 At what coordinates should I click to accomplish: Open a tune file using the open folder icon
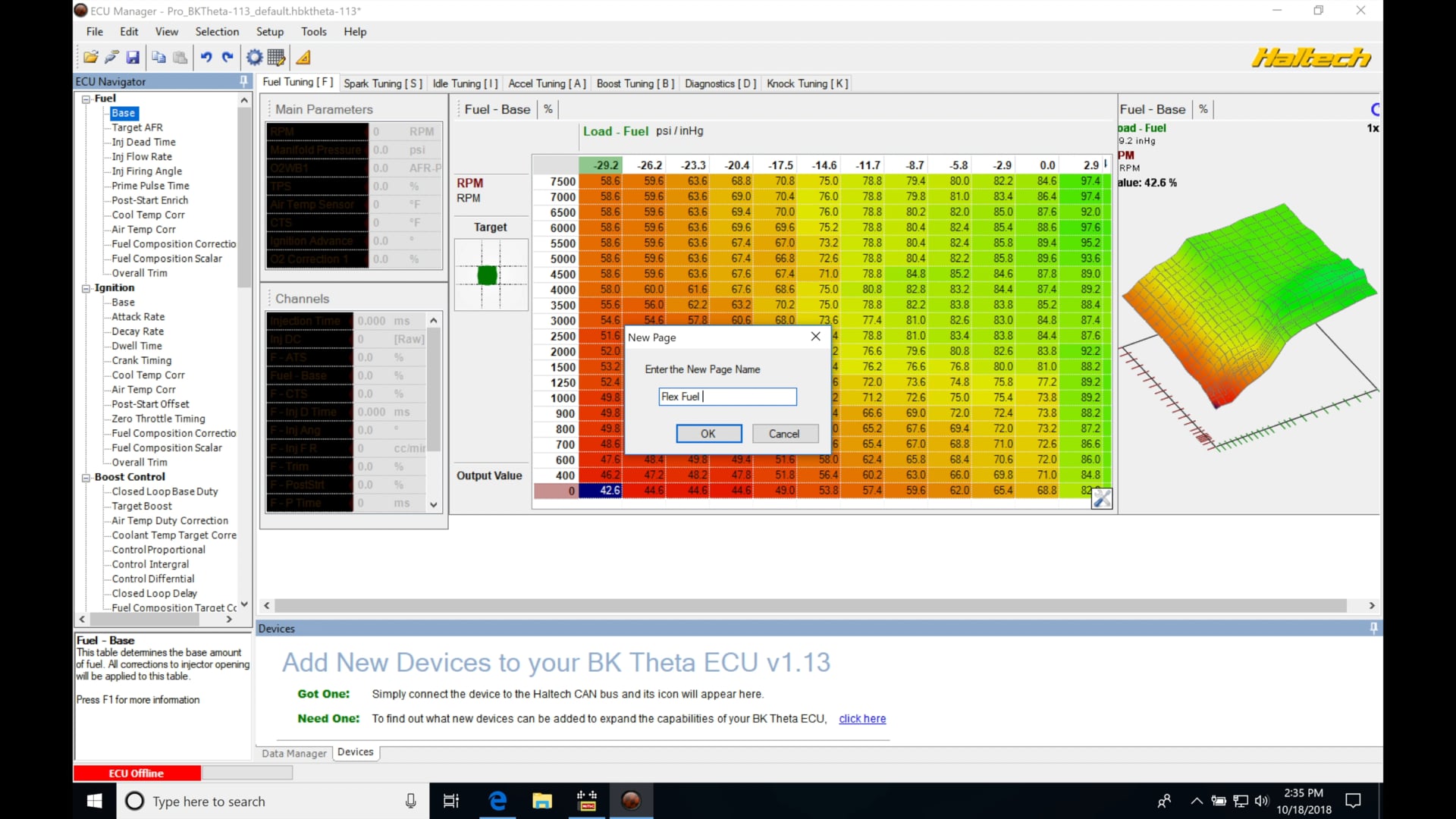pos(90,57)
